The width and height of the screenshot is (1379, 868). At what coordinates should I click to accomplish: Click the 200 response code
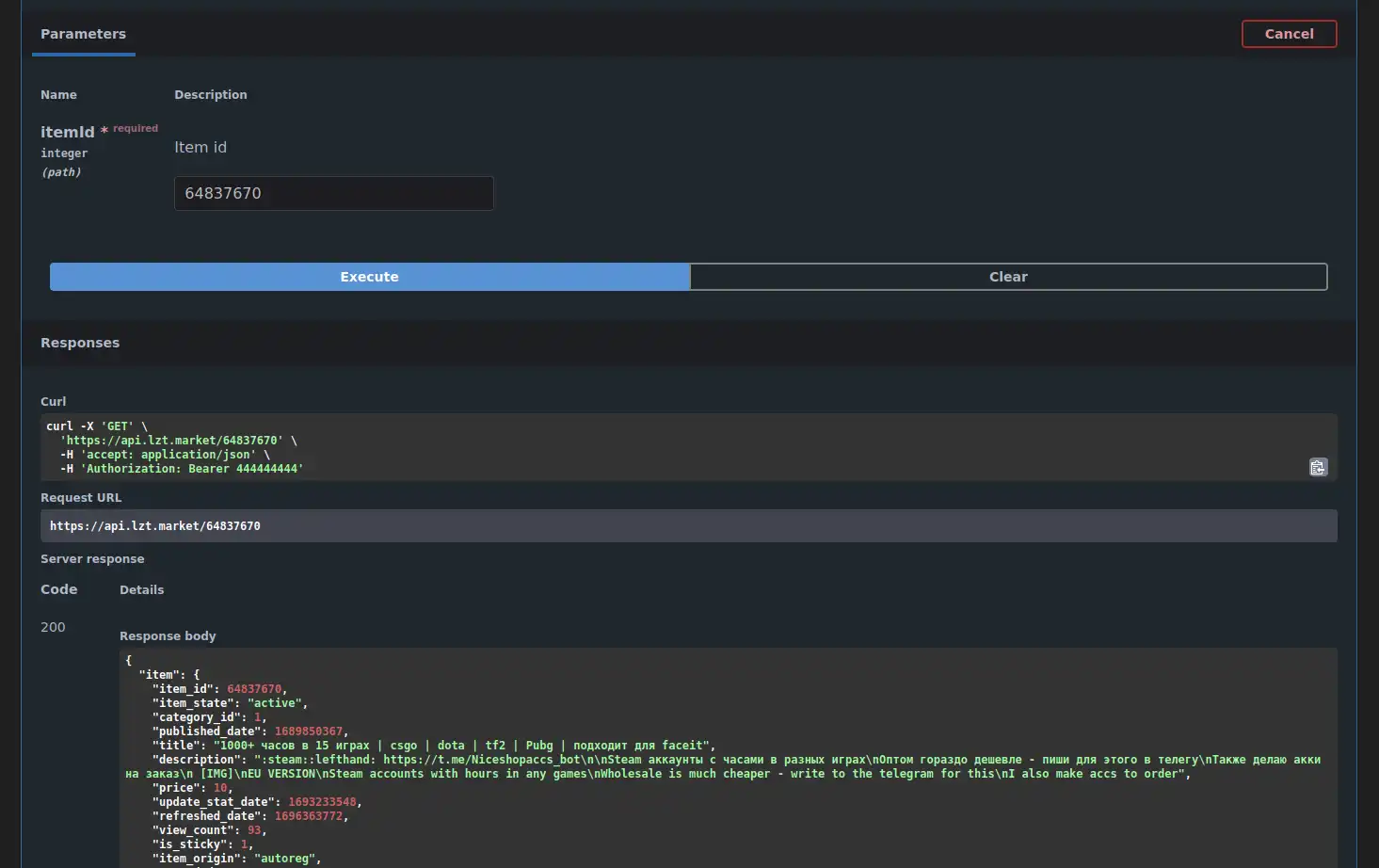coord(53,627)
